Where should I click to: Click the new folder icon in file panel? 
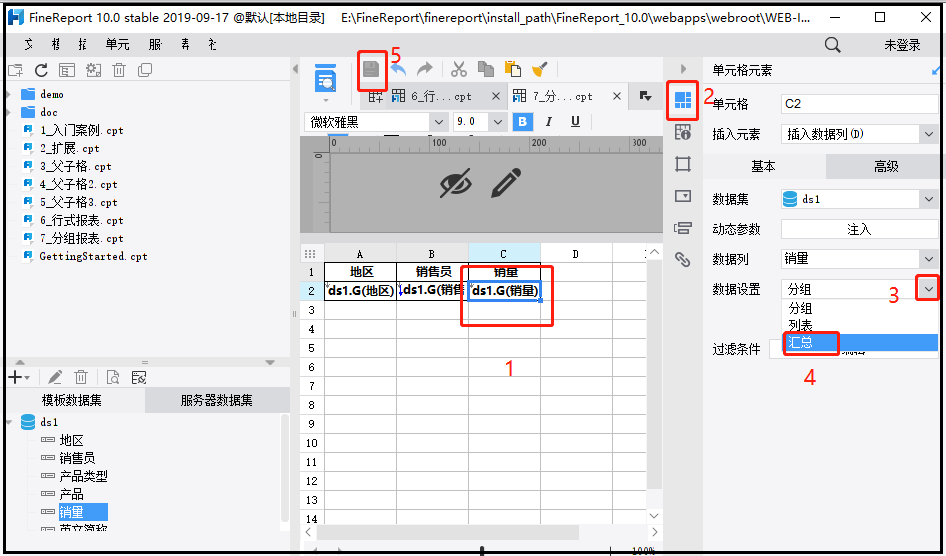[16, 70]
